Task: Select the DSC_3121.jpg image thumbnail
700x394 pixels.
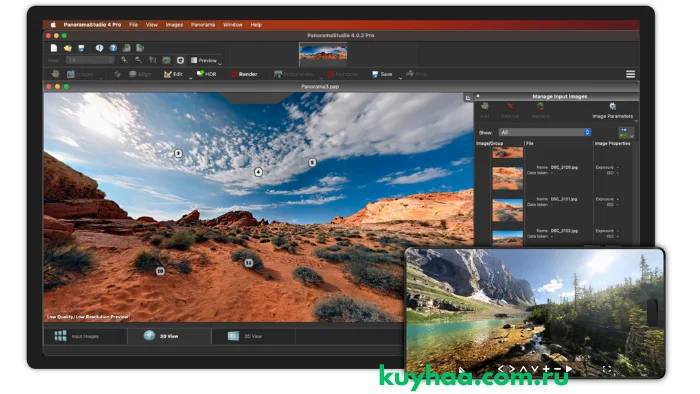Action: [x=508, y=210]
